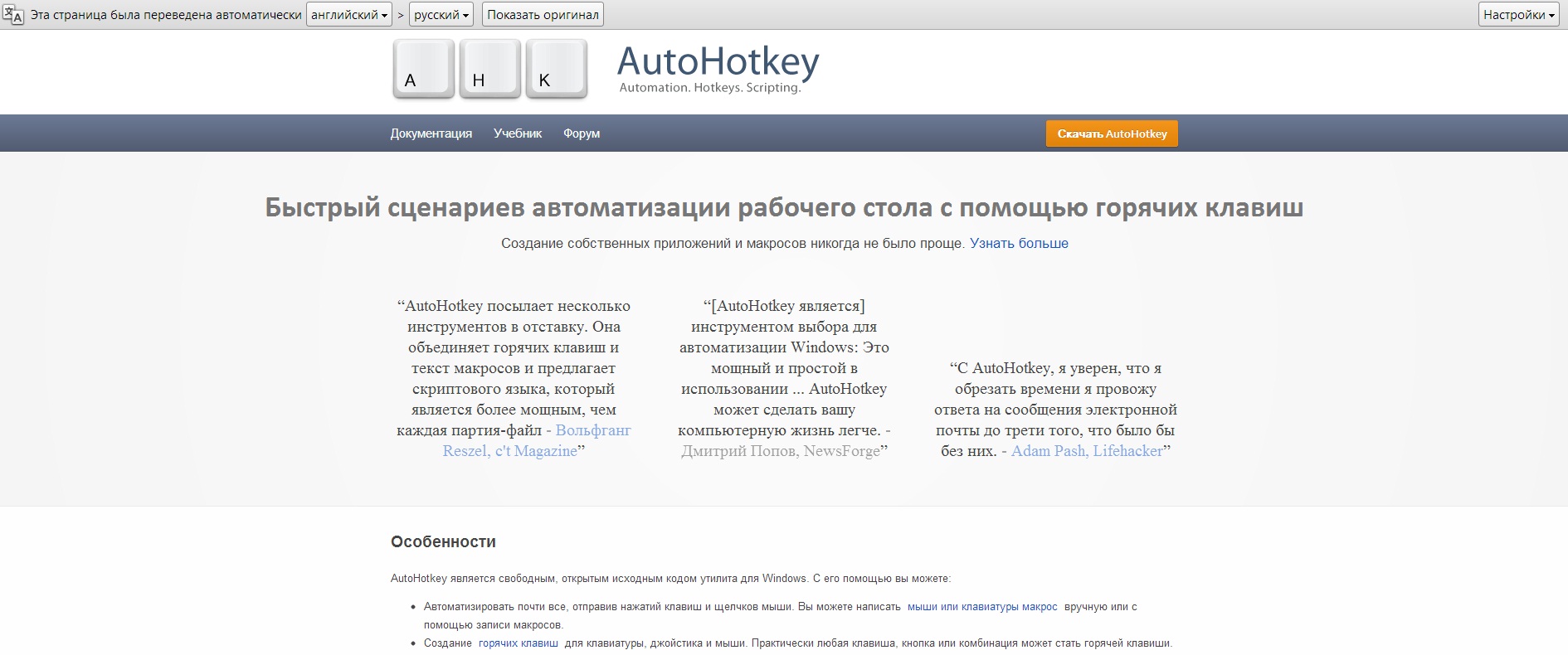Image resolution: width=1568 pixels, height=655 pixels.
Task: Click the K key logo icon
Action: point(557,70)
